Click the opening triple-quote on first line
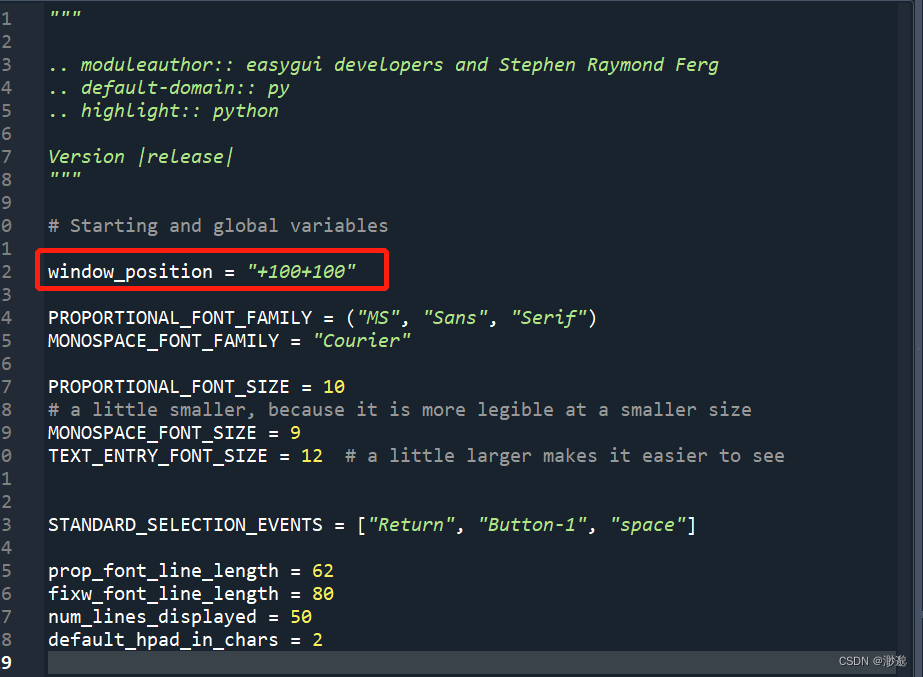 coord(65,15)
